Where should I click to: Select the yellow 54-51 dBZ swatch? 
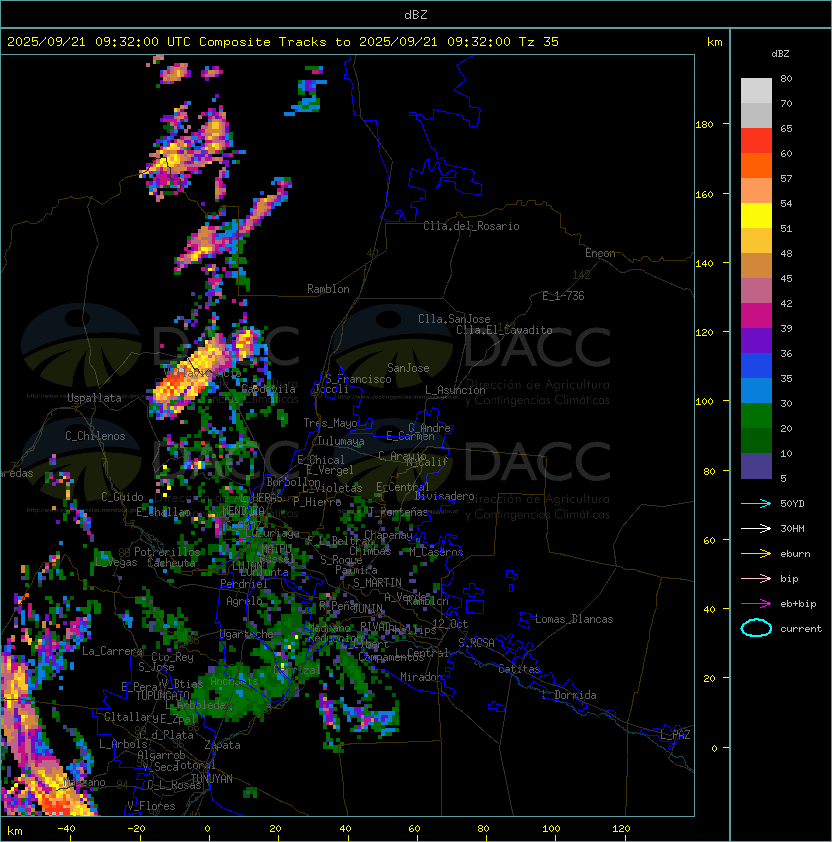click(756, 215)
